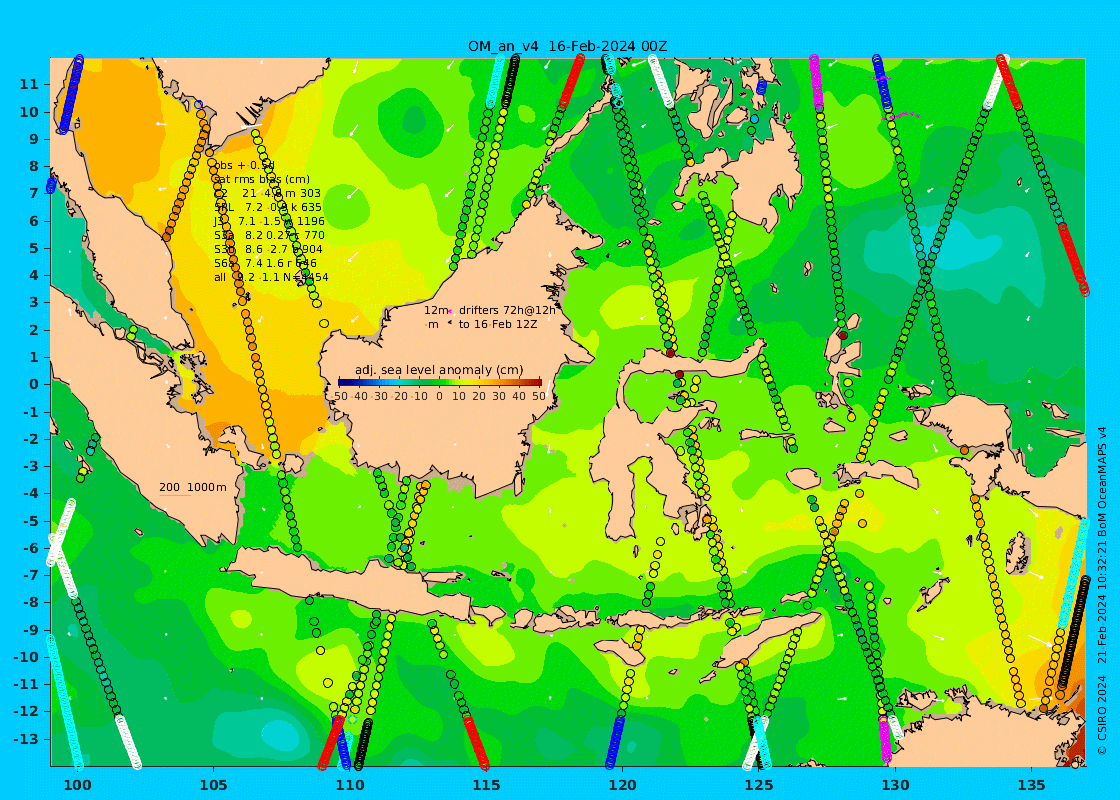The height and width of the screenshot is (800, 1120).
Task: Click the dark red end of the color bar
Action: click(x=537, y=383)
